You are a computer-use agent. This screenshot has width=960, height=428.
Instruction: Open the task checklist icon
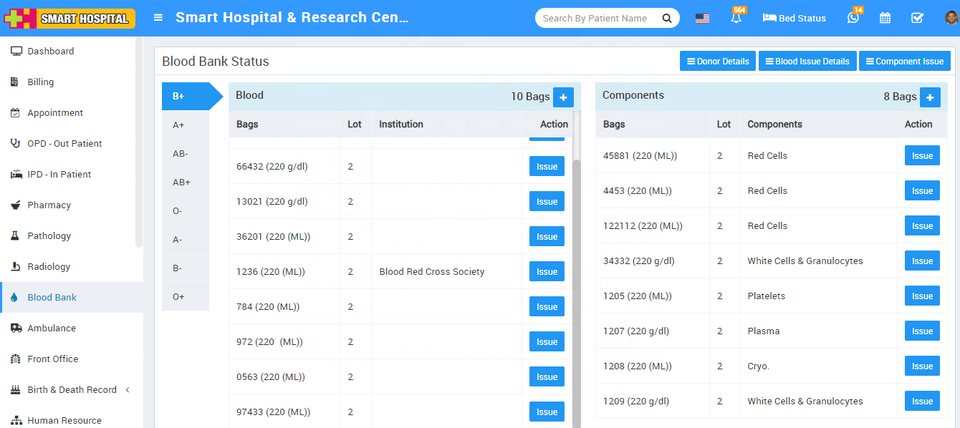point(917,18)
